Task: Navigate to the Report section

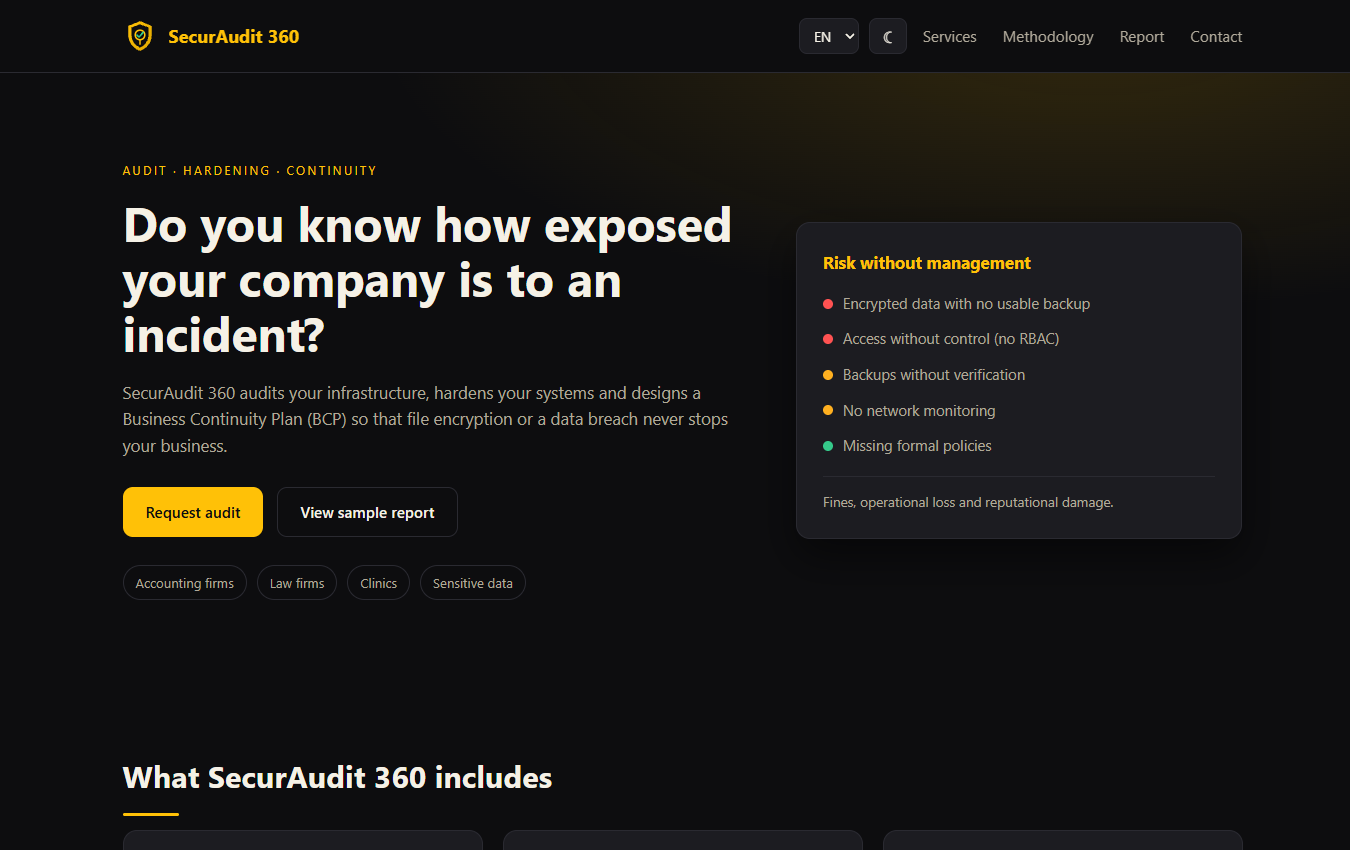Action: pos(1142,37)
